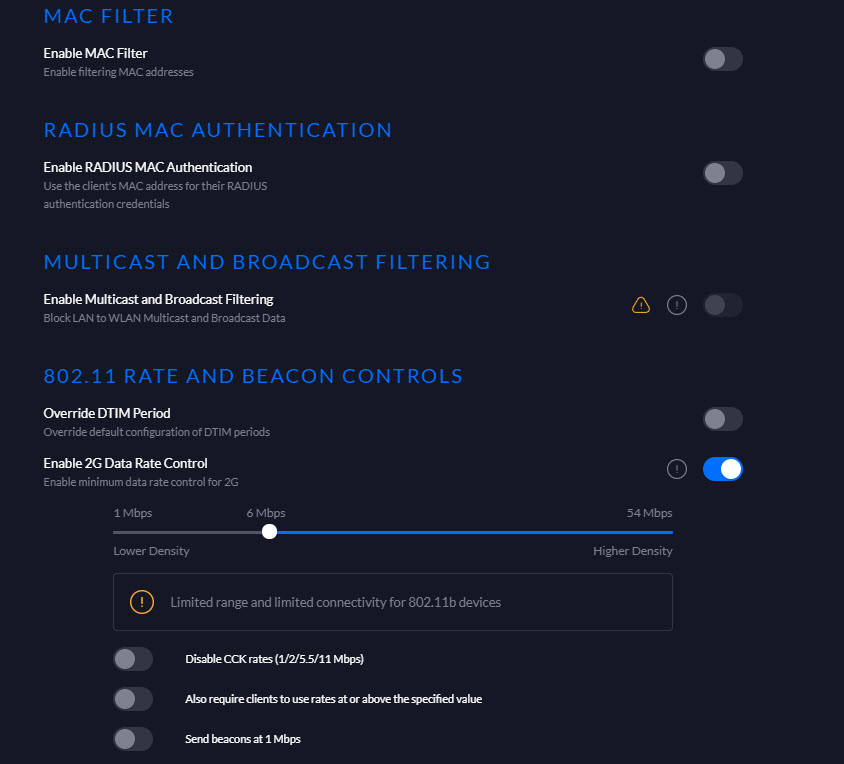Click the 1 Mbps end of the slider track

pos(116,532)
